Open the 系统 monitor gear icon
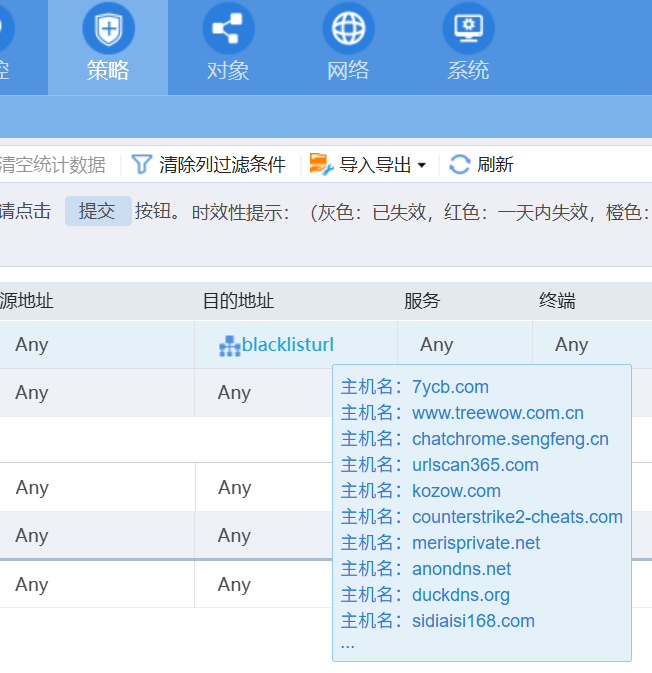The height and width of the screenshot is (673, 652). point(469,28)
